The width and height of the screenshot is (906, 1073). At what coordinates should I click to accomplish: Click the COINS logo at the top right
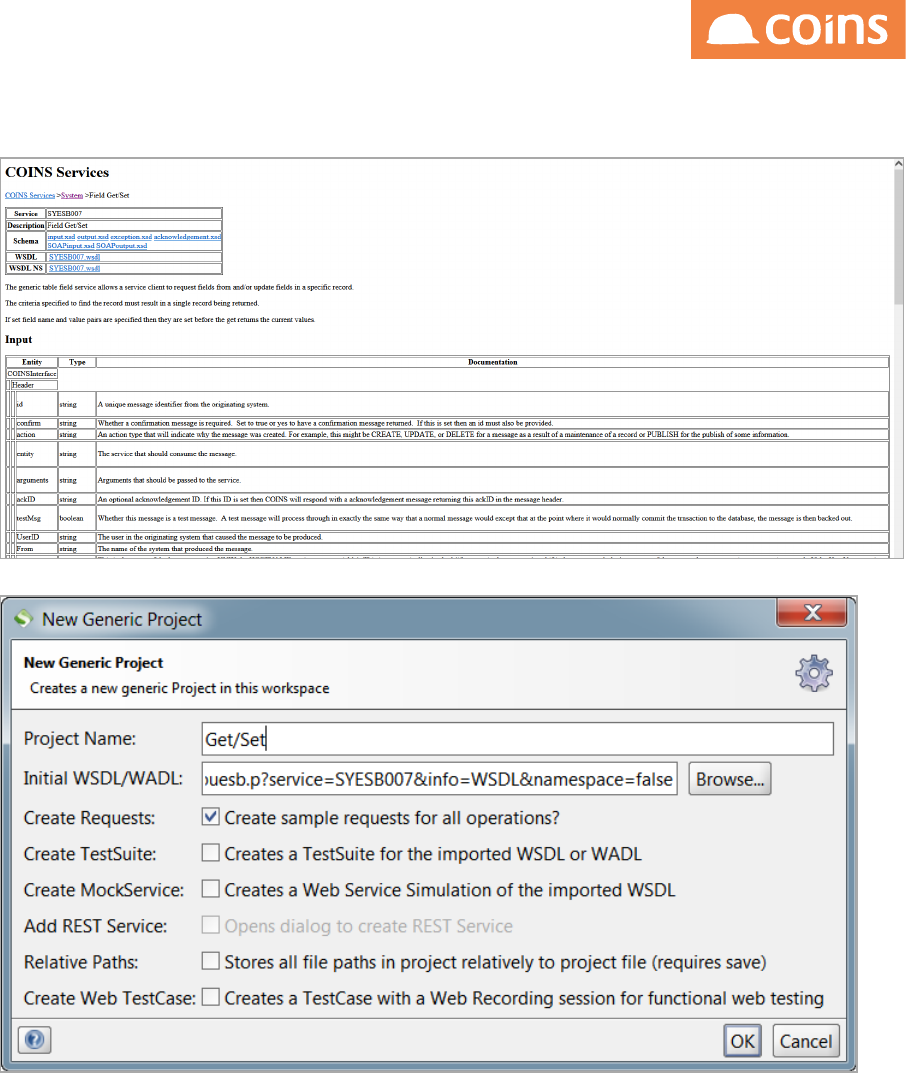point(798,29)
